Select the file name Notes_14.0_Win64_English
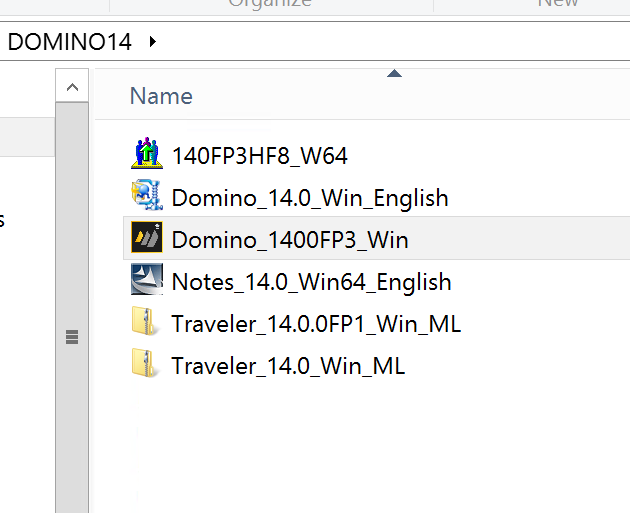 pyautogui.click(x=312, y=282)
